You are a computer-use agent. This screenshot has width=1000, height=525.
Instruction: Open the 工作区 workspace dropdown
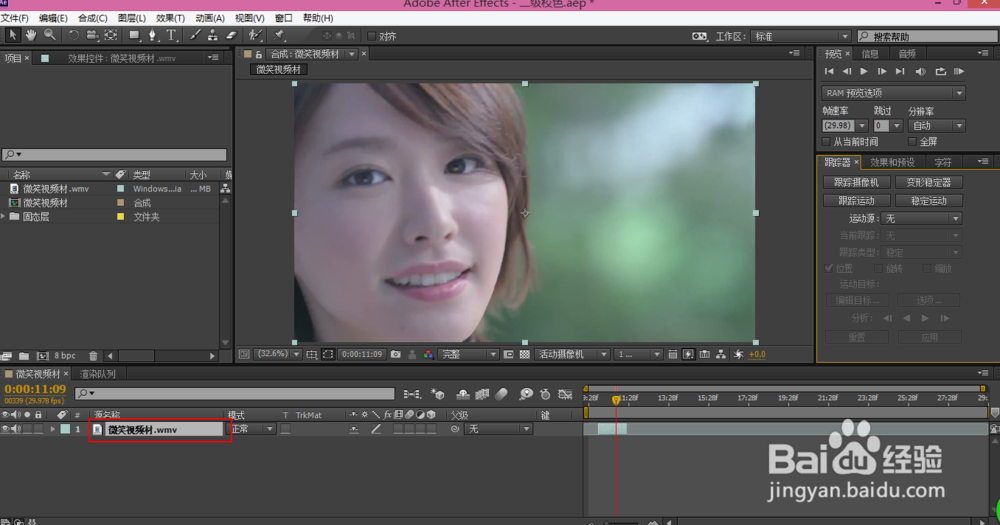tap(801, 36)
